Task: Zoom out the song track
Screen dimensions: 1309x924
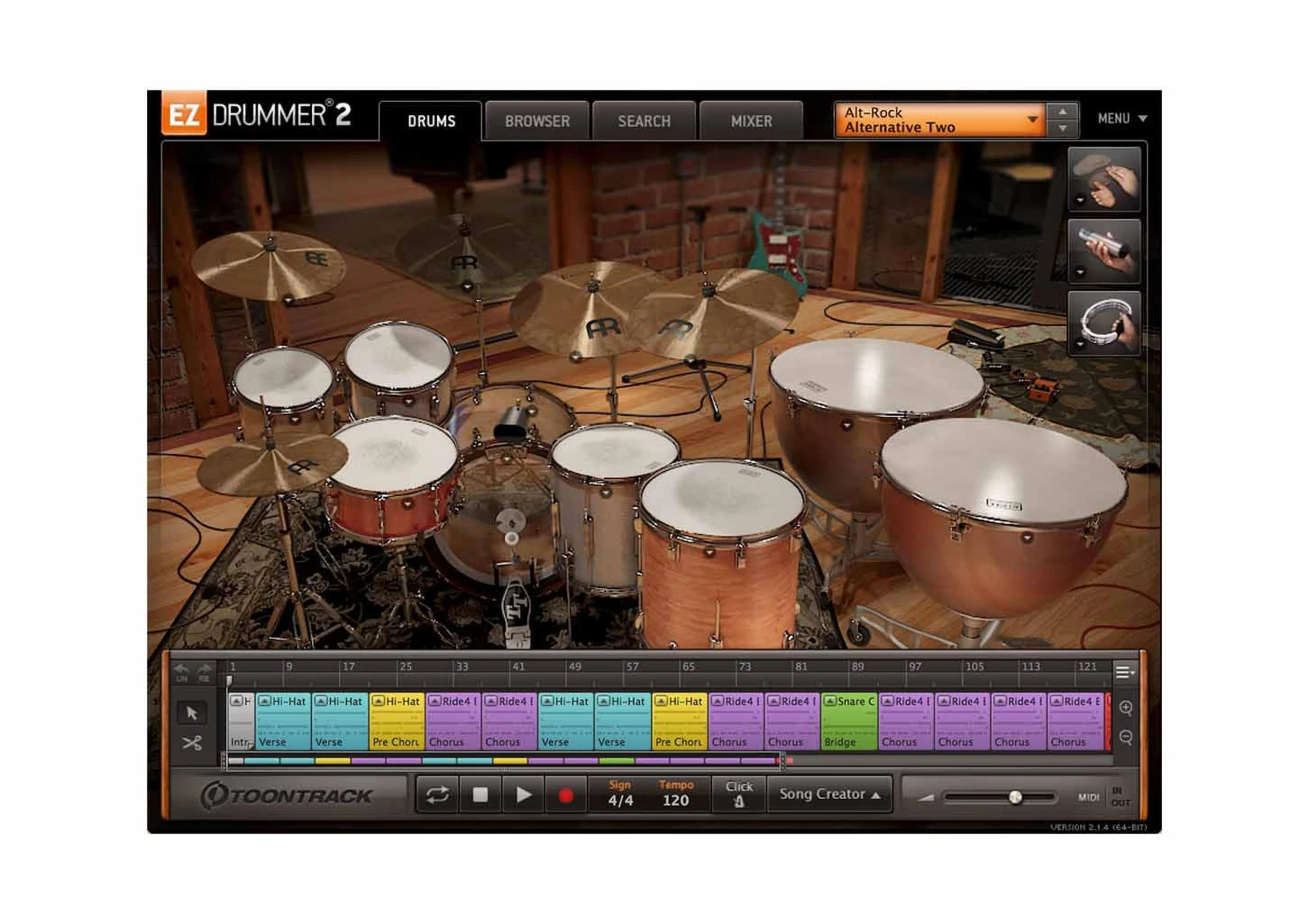Action: coord(1126,737)
